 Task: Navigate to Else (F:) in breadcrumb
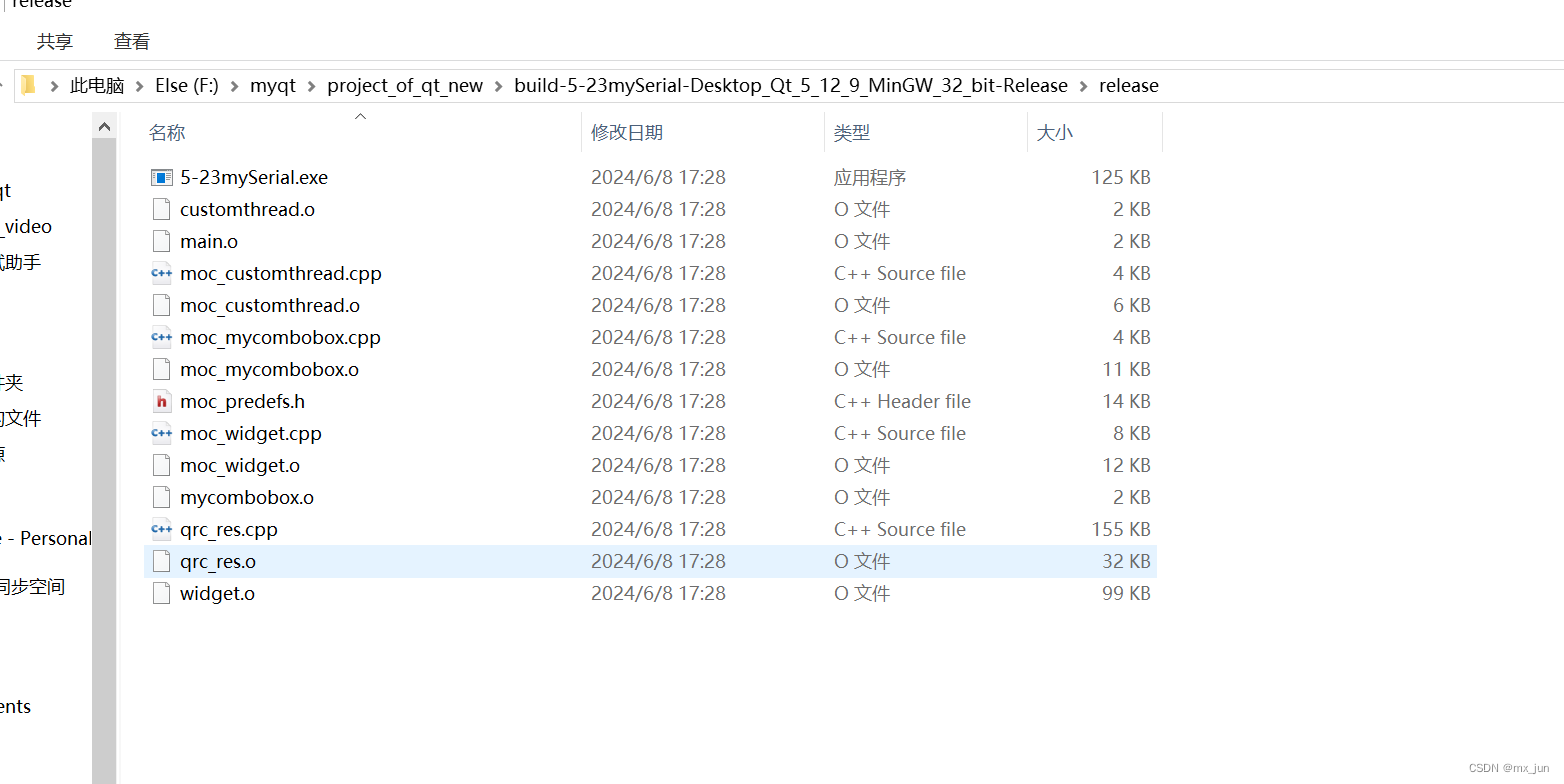[187, 86]
